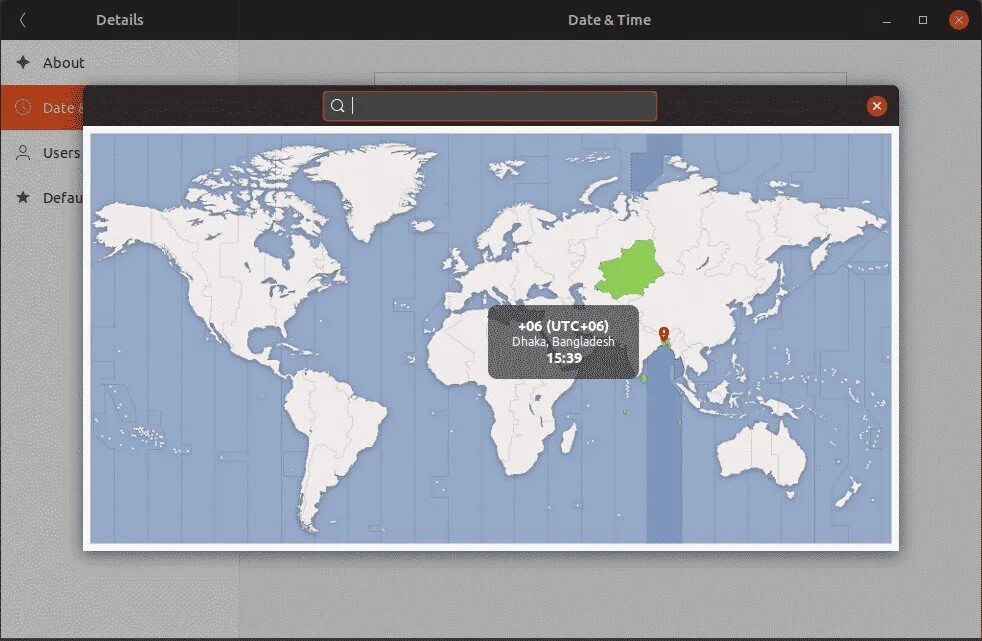Minimize the Settings window
This screenshot has width=982, height=641.
[887, 20]
